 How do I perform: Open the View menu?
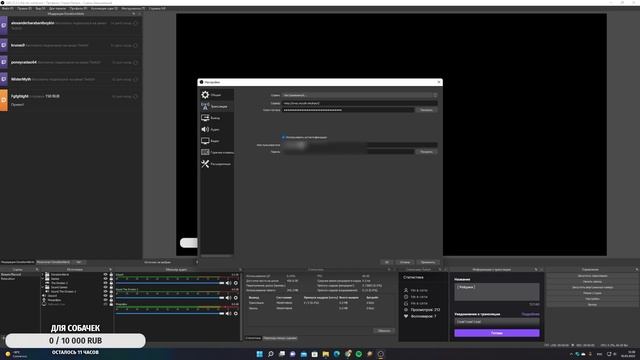click(40, 8)
